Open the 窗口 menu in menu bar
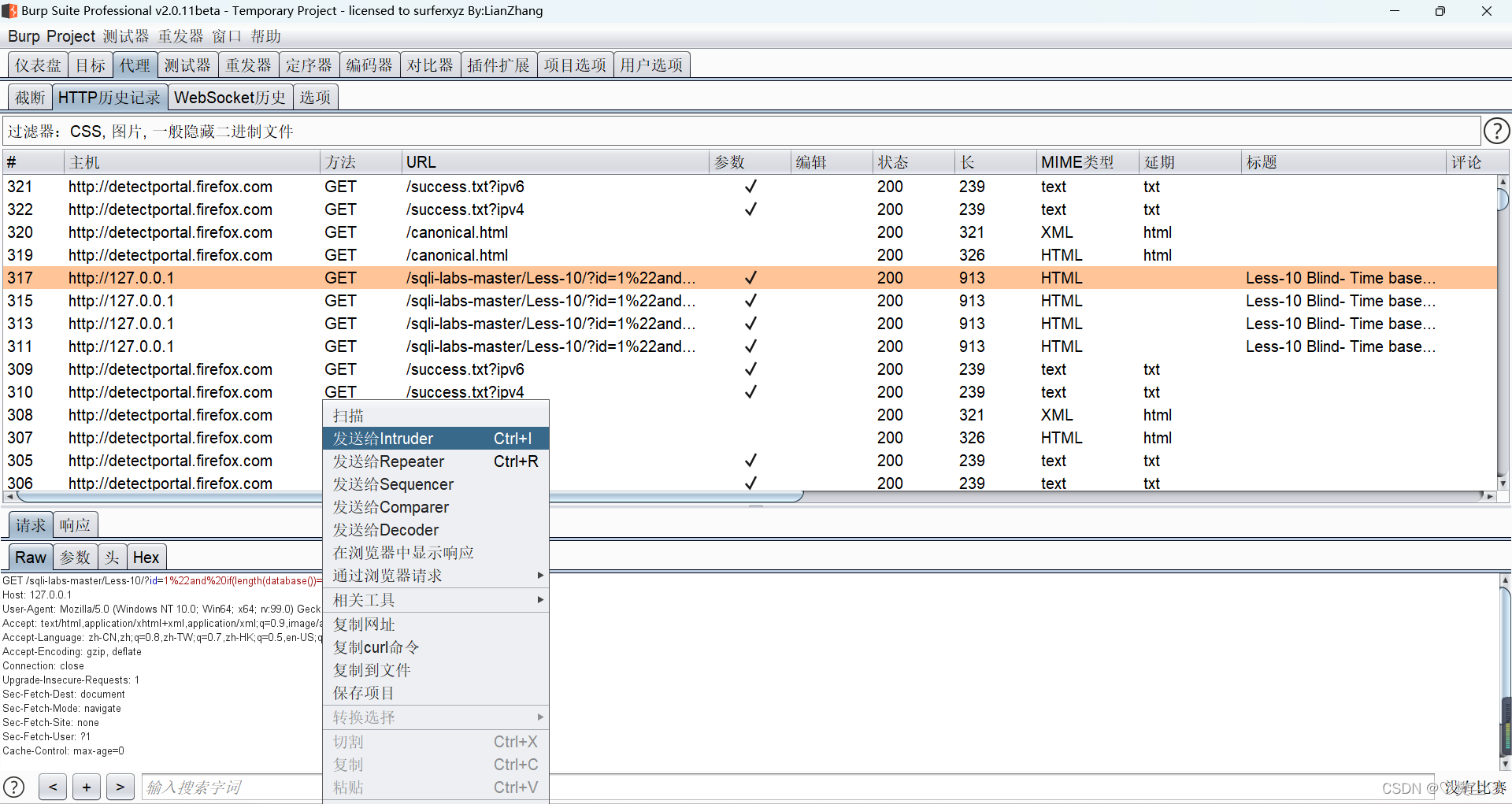The height and width of the screenshot is (804, 1512). pos(227,36)
